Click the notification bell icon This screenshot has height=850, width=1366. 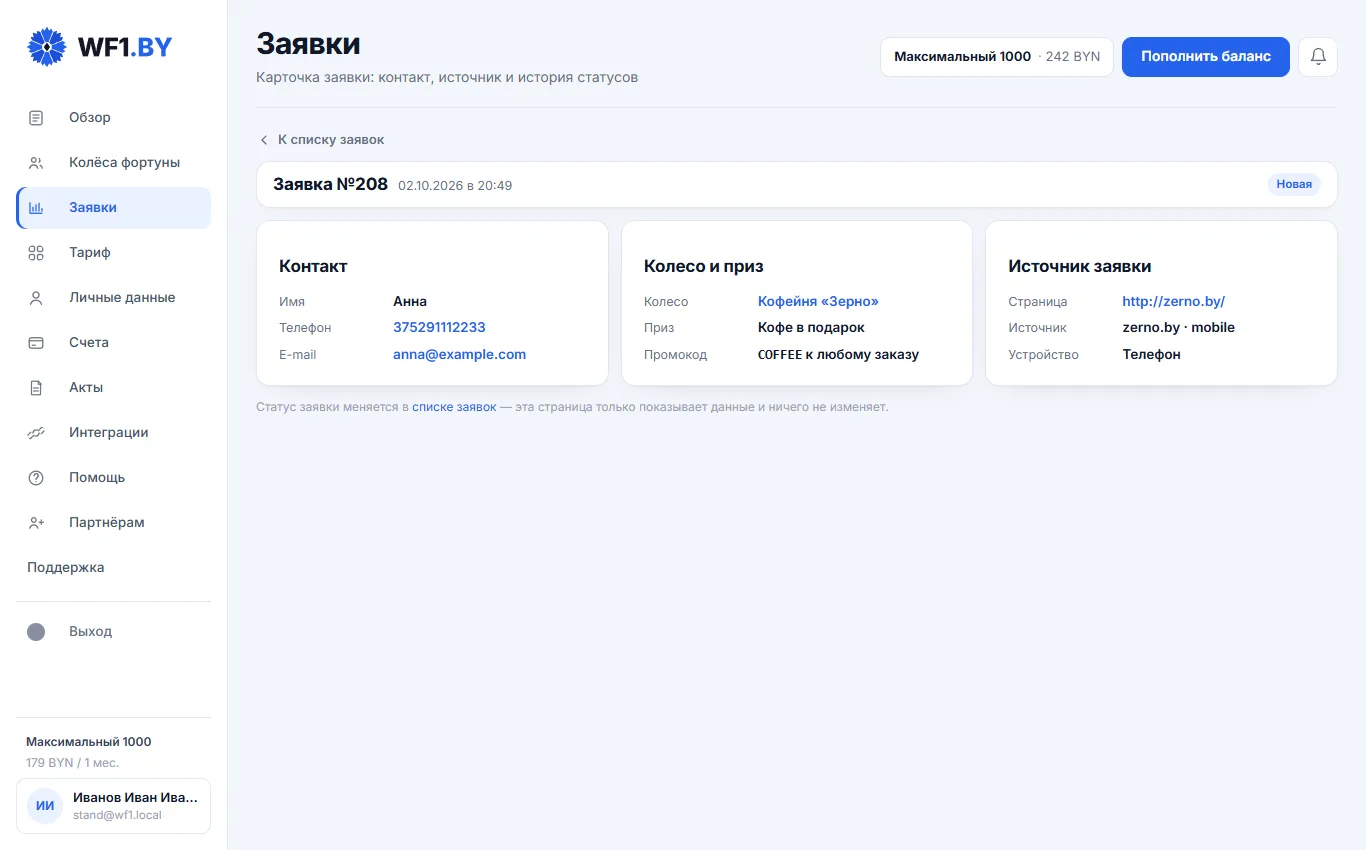[x=1318, y=57]
